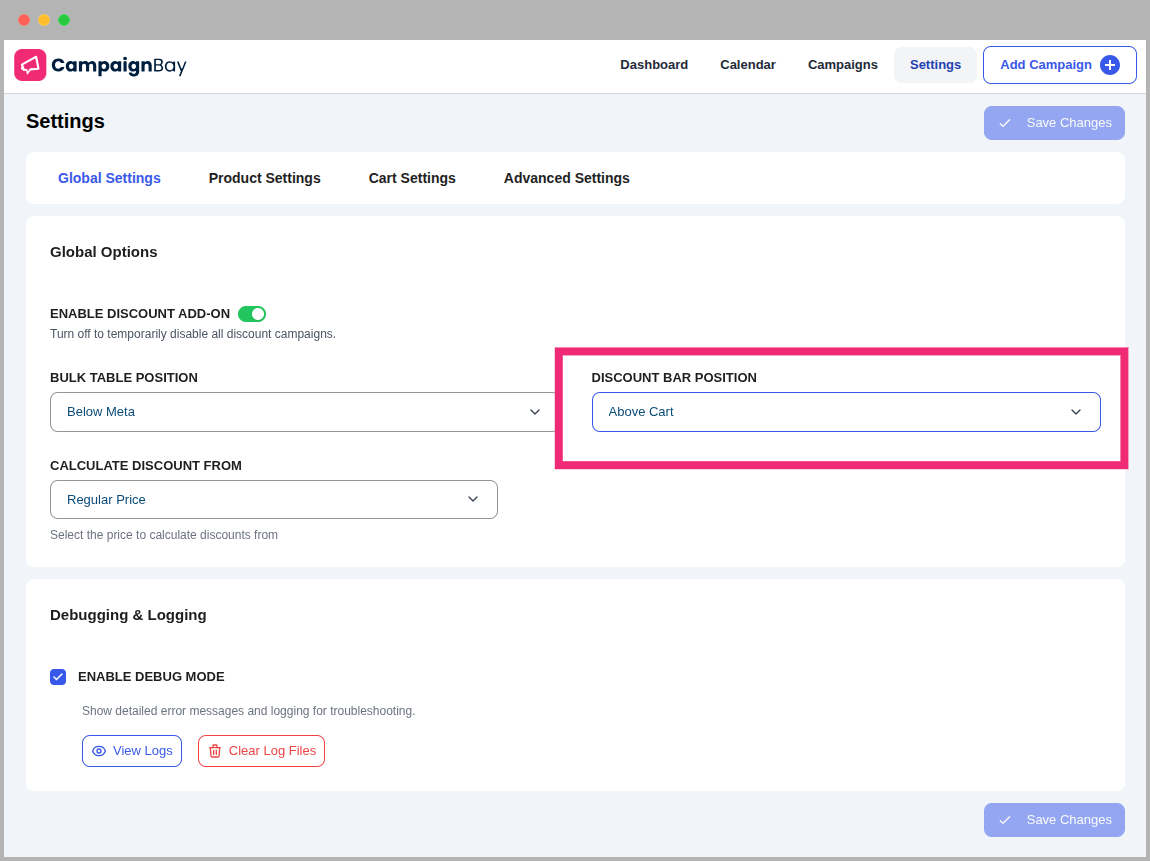This screenshot has height=861, width=1150.
Task: Click the plus icon in Add Campaign
Action: pos(1109,65)
